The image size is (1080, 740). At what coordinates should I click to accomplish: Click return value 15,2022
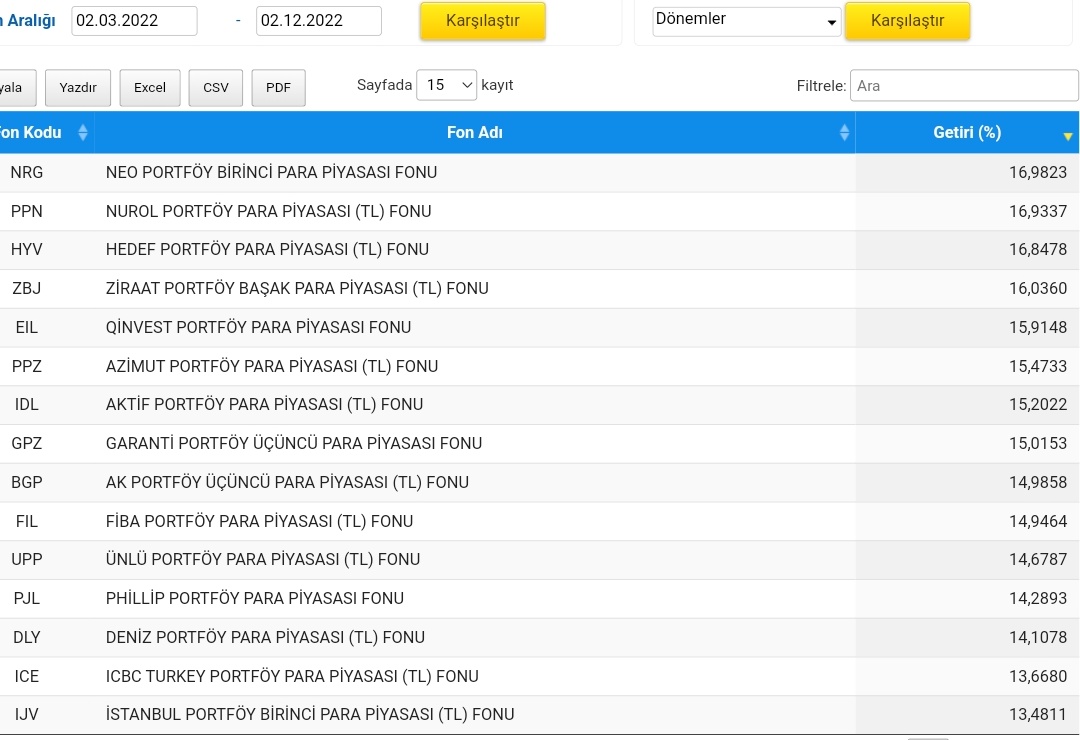(x=1038, y=404)
